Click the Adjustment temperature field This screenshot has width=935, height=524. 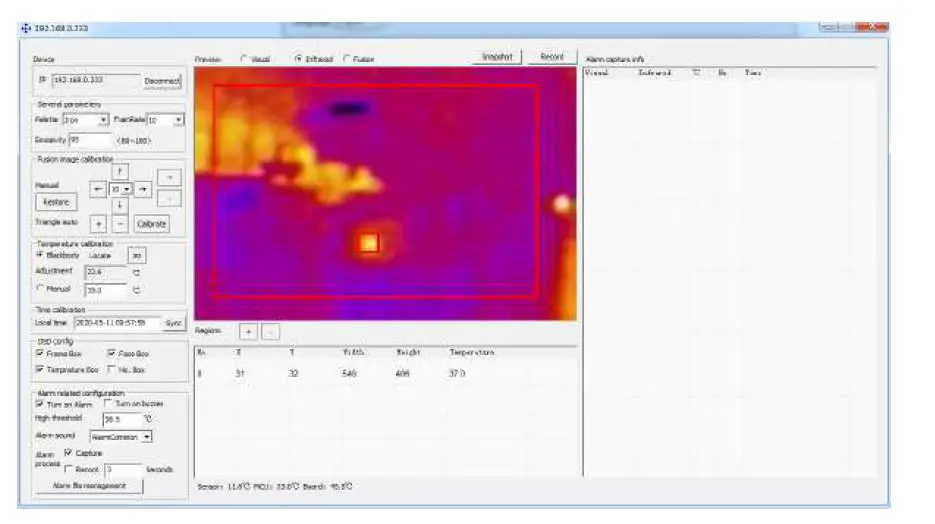tap(107, 272)
